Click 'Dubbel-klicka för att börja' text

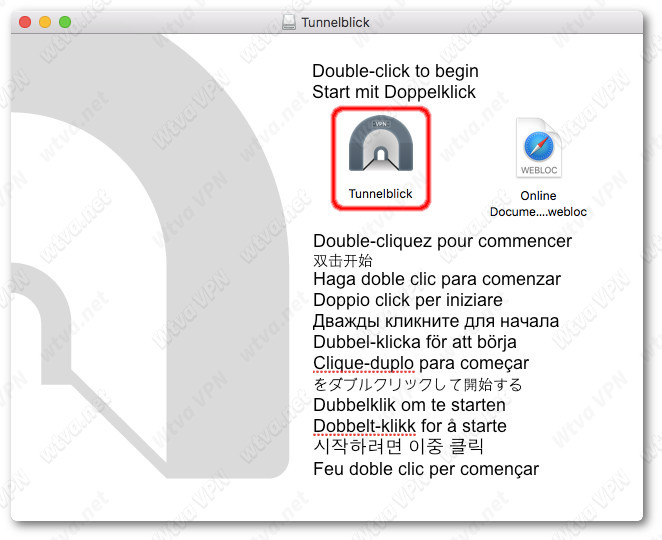coord(415,342)
